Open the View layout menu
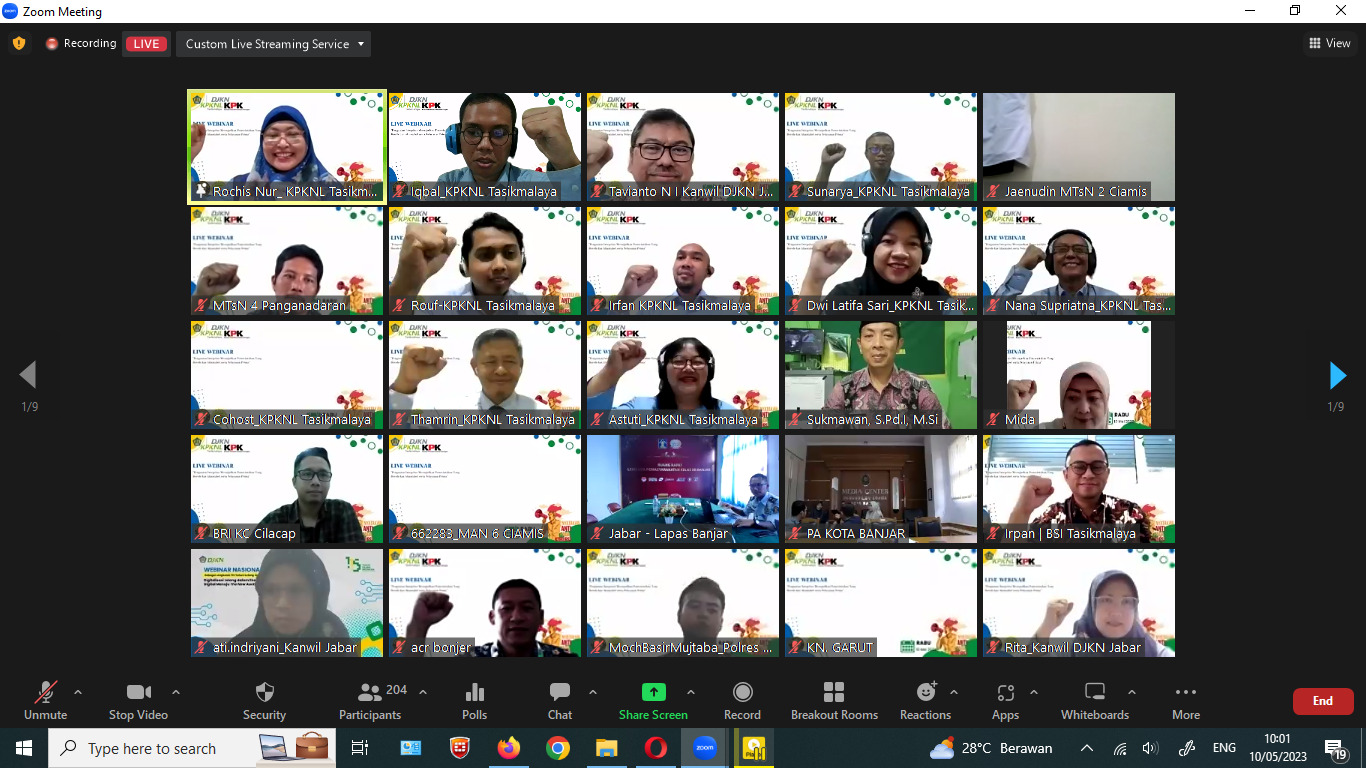 [1330, 43]
